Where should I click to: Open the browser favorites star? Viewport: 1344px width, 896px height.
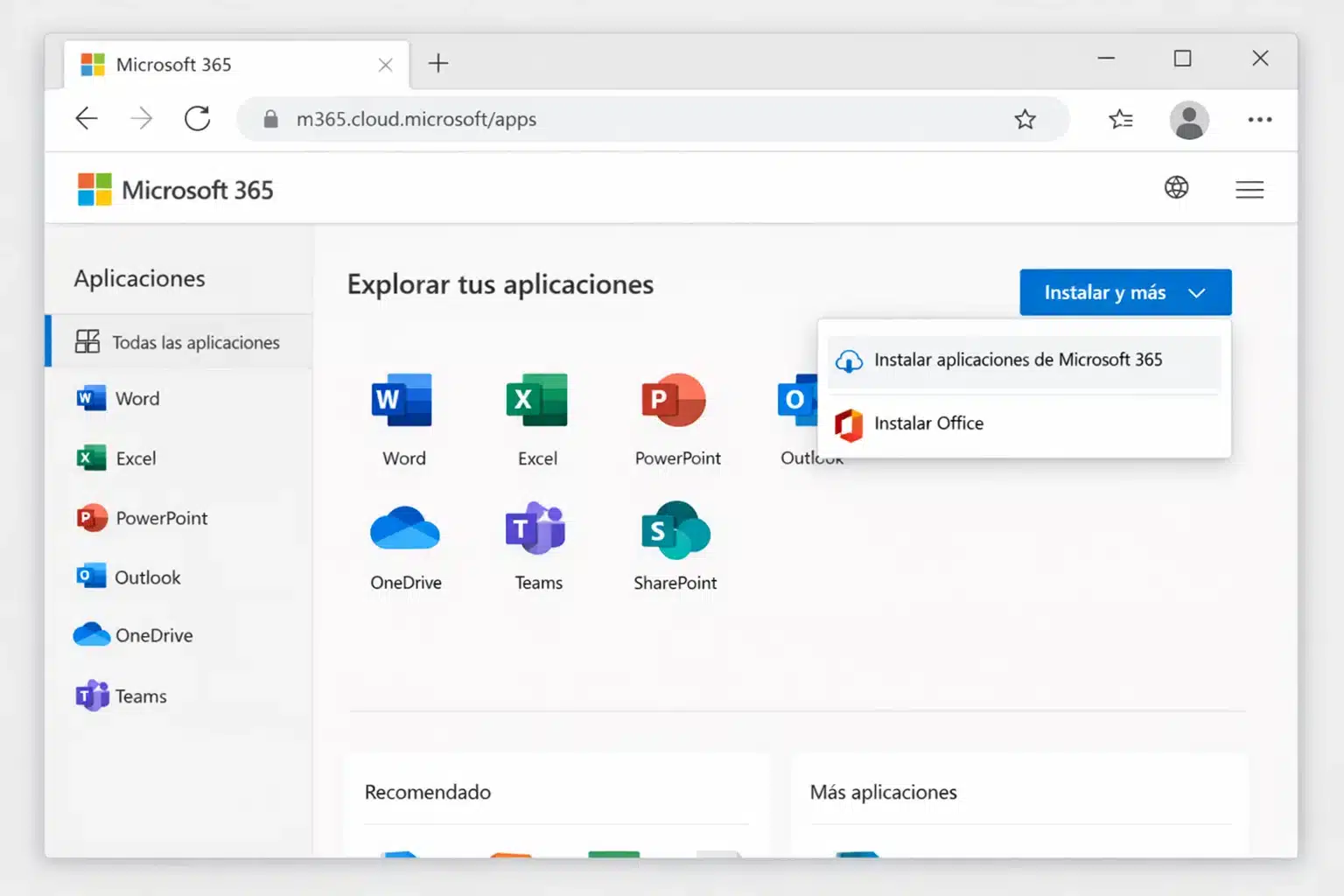[x=1025, y=119]
